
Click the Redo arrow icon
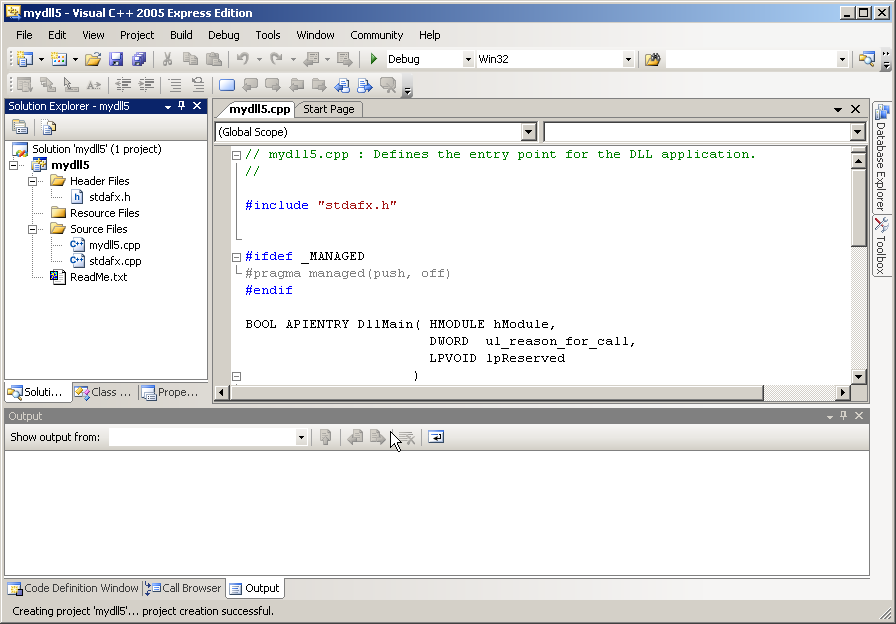click(277, 59)
